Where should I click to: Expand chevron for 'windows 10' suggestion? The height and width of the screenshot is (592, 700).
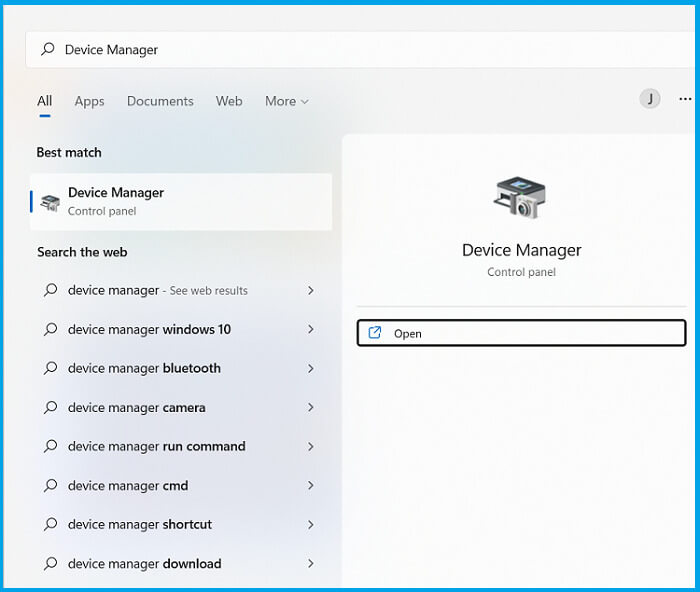[x=311, y=329]
